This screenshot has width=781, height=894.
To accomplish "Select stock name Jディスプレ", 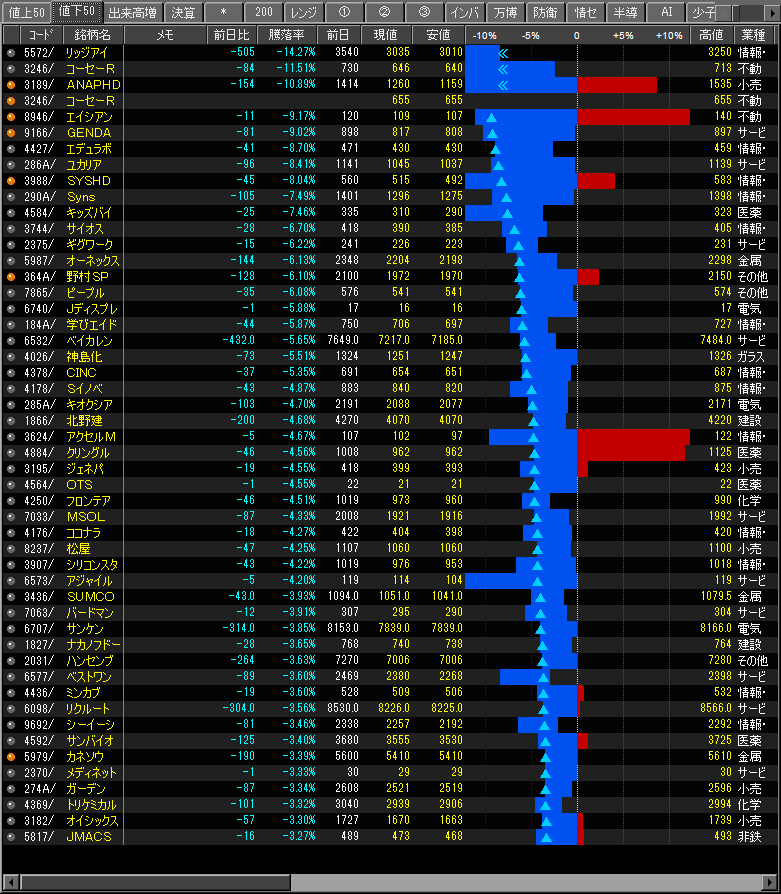I will click(x=92, y=308).
